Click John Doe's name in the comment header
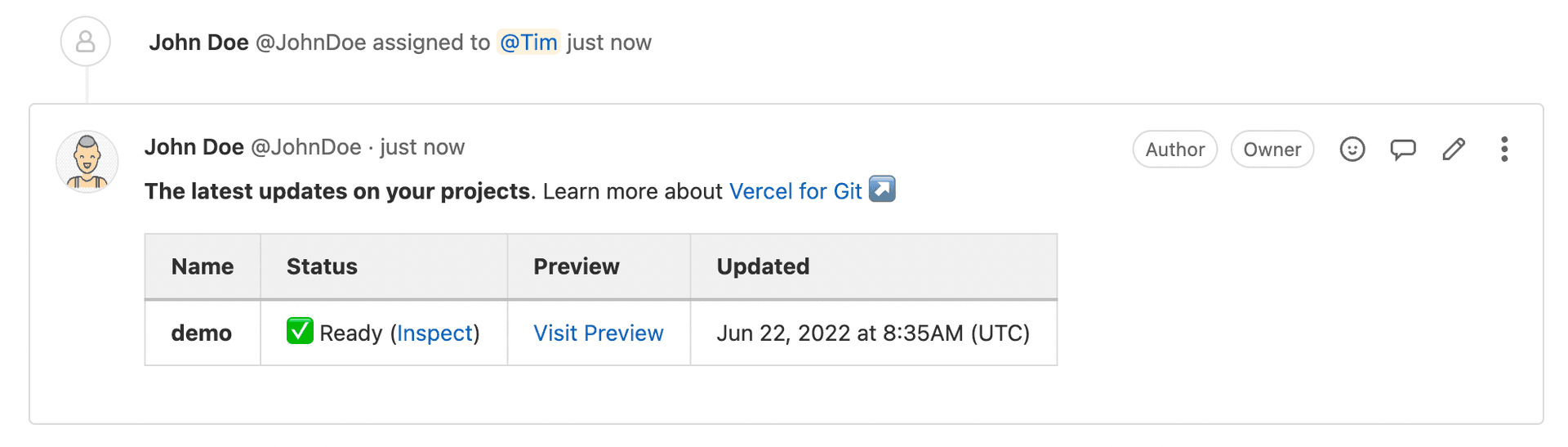This screenshot has width=1568, height=447. coord(194,147)
